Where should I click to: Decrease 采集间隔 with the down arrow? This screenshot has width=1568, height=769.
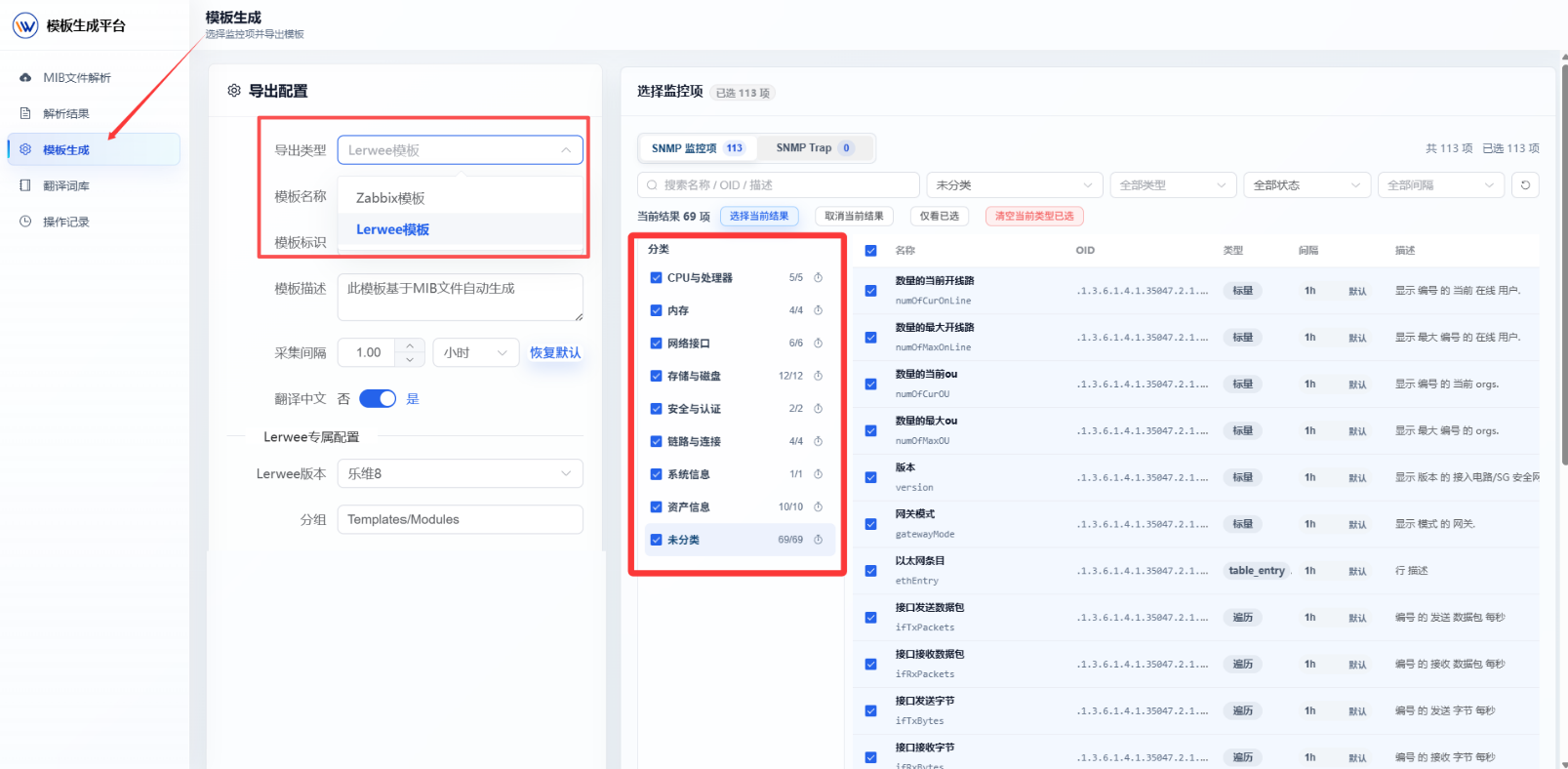[410, 359]
